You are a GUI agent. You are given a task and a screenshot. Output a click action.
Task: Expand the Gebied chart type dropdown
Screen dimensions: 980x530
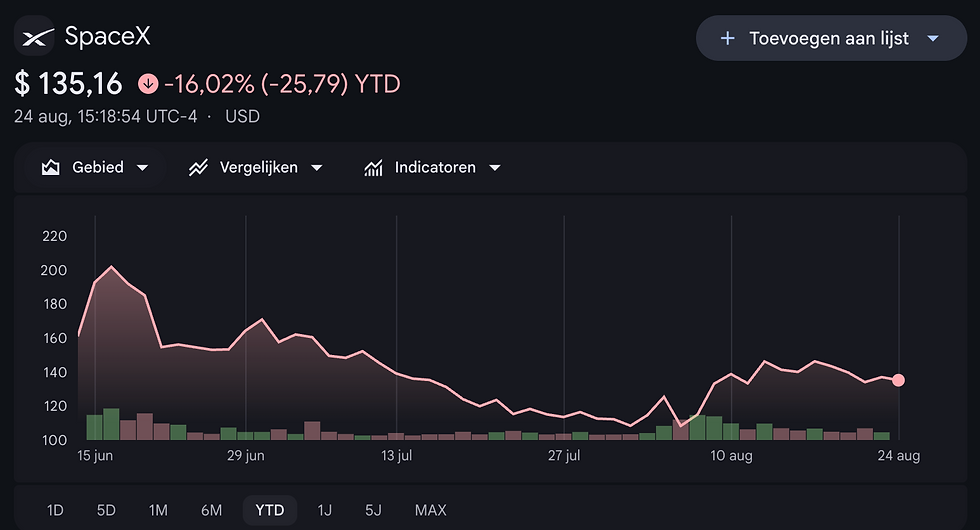click(142, 168)
